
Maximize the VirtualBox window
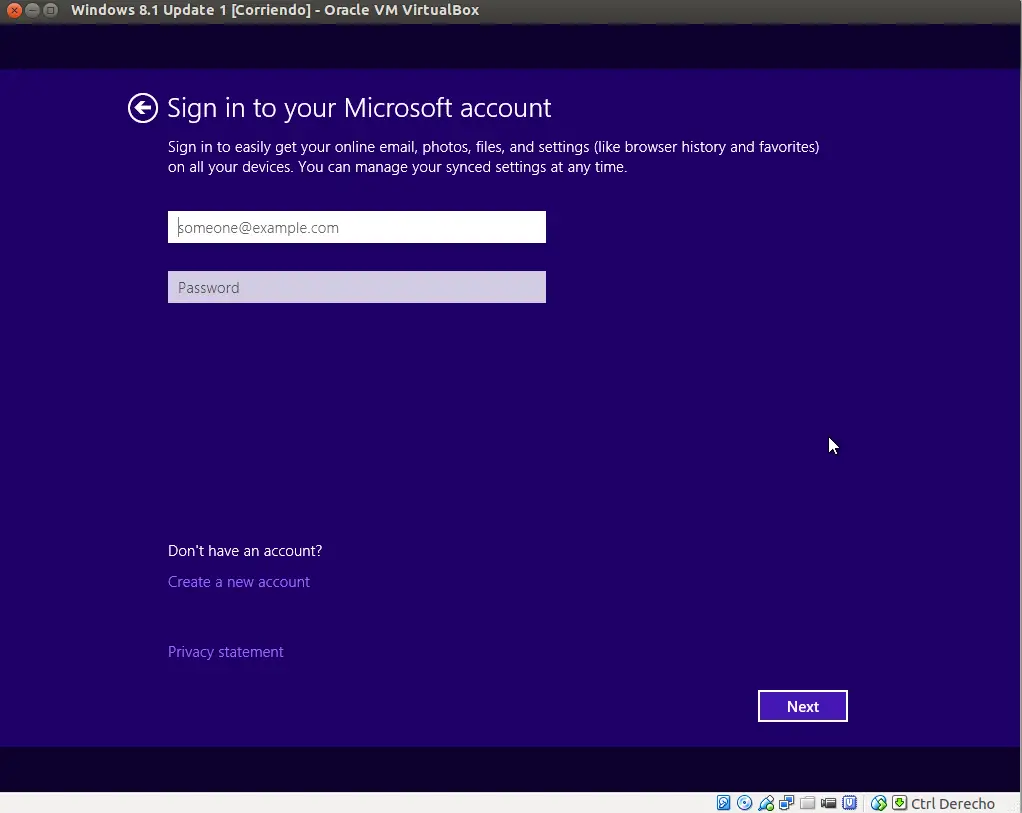pos(50,10)
